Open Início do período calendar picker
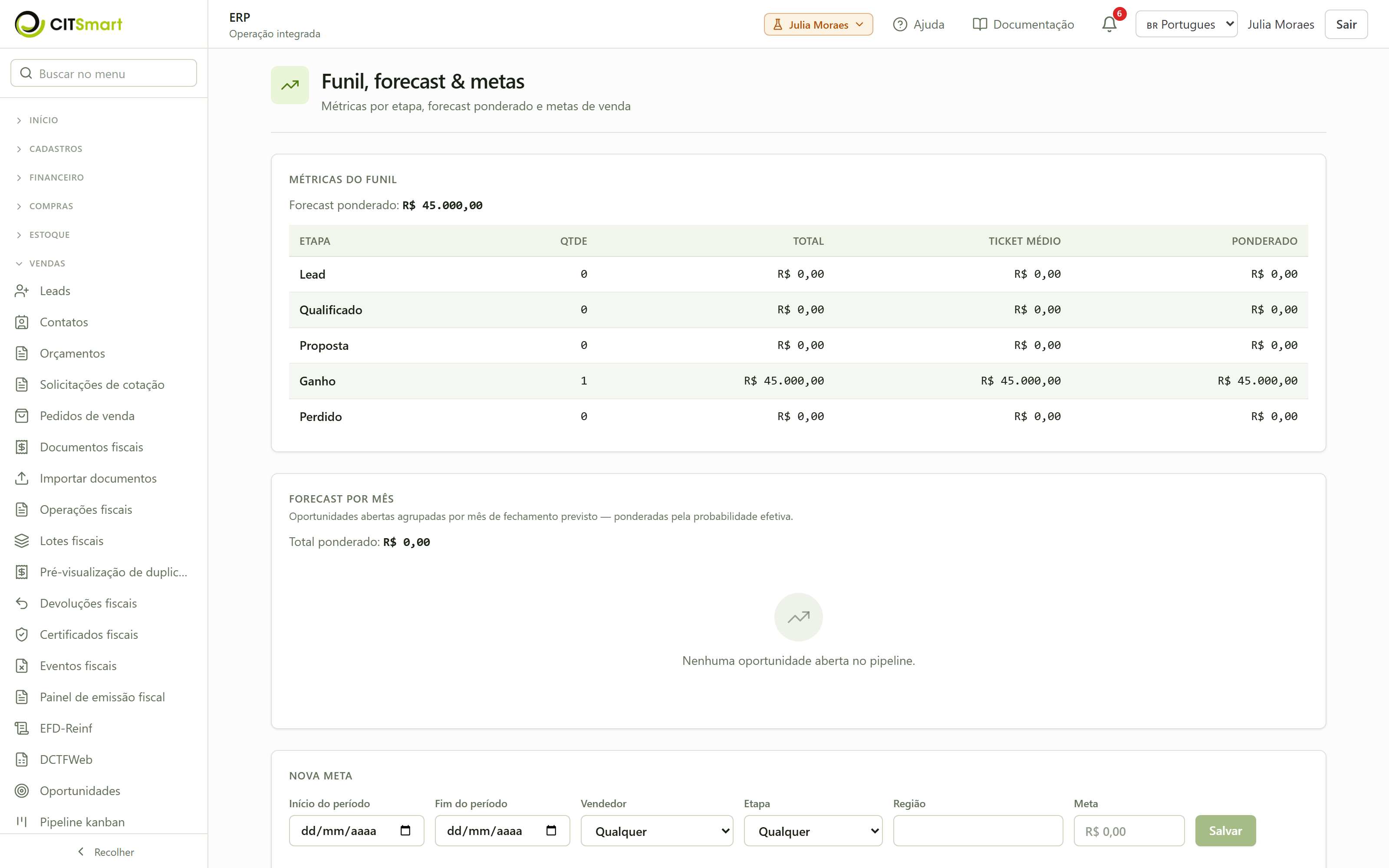This screenshot has width=1389, height=868. (x=405, y=831)
